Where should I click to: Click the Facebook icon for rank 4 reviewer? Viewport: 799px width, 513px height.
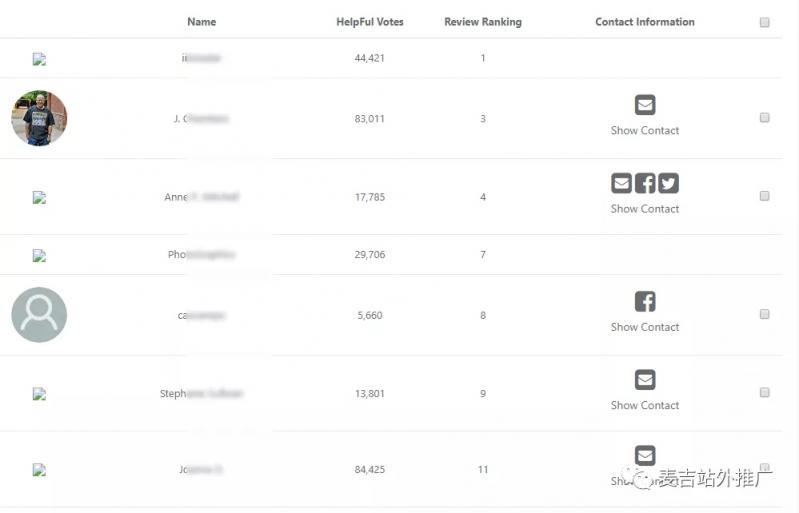coord(645,183)
